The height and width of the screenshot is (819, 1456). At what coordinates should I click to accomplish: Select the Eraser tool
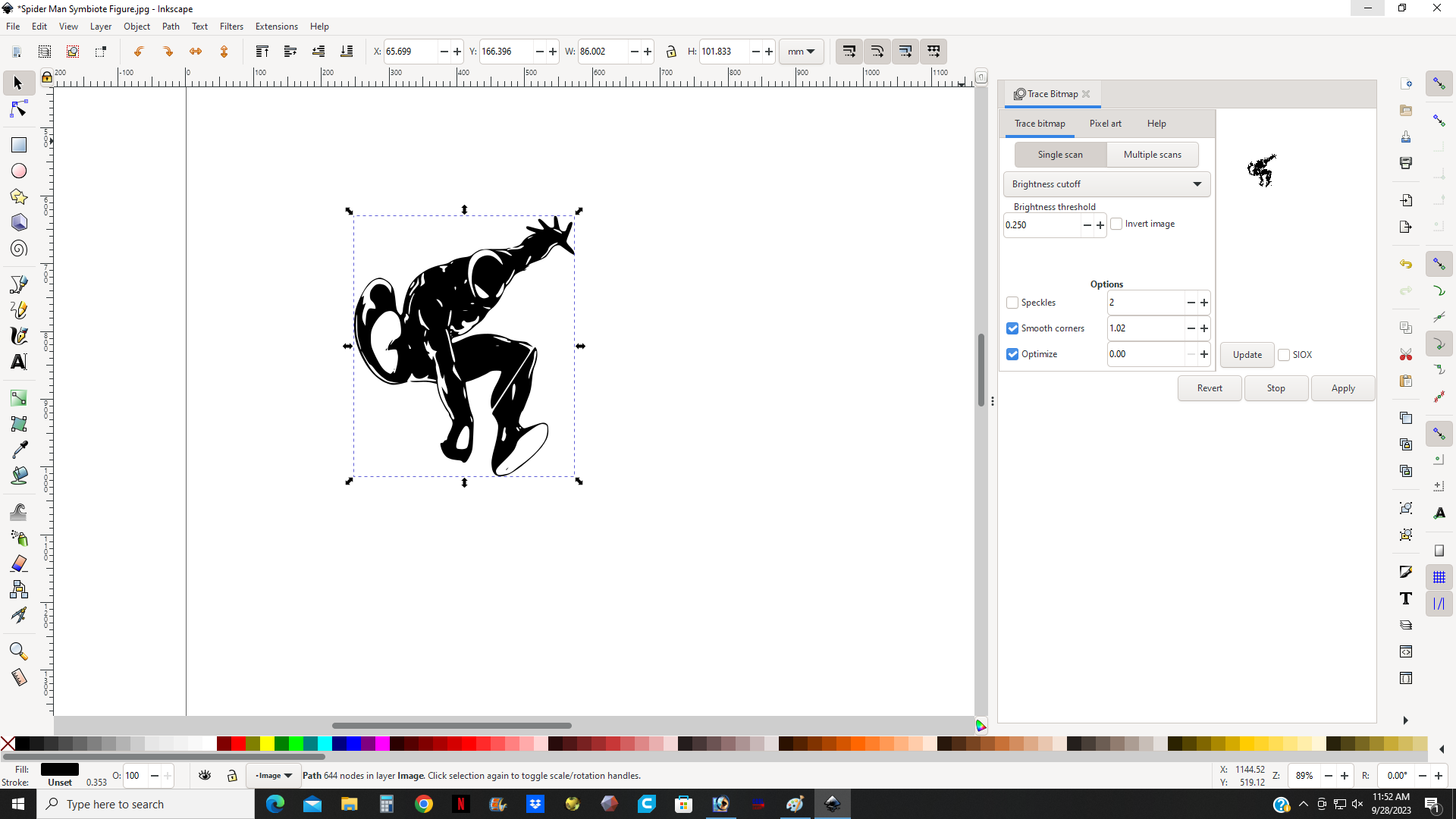[x=19, y=563]
